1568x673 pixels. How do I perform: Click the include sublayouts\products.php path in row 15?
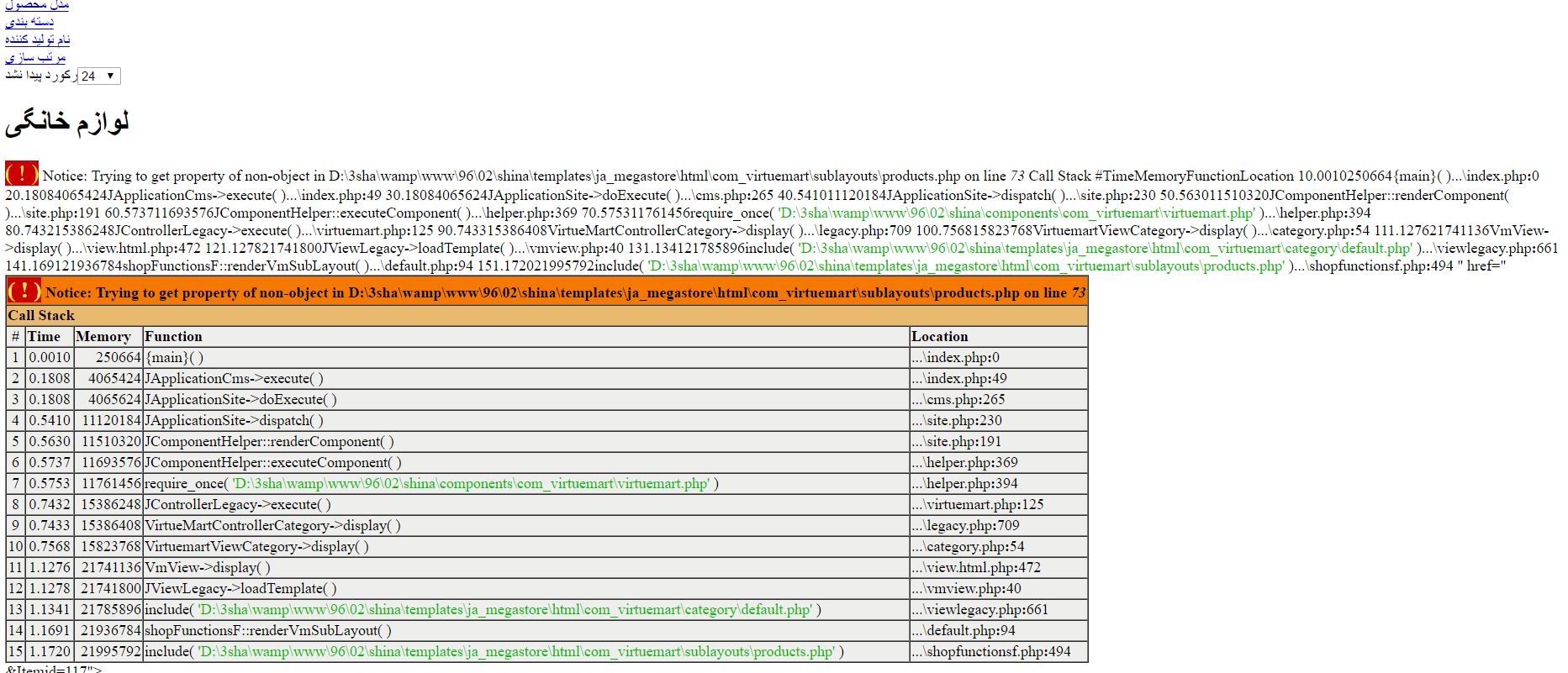tap(516, 651)
